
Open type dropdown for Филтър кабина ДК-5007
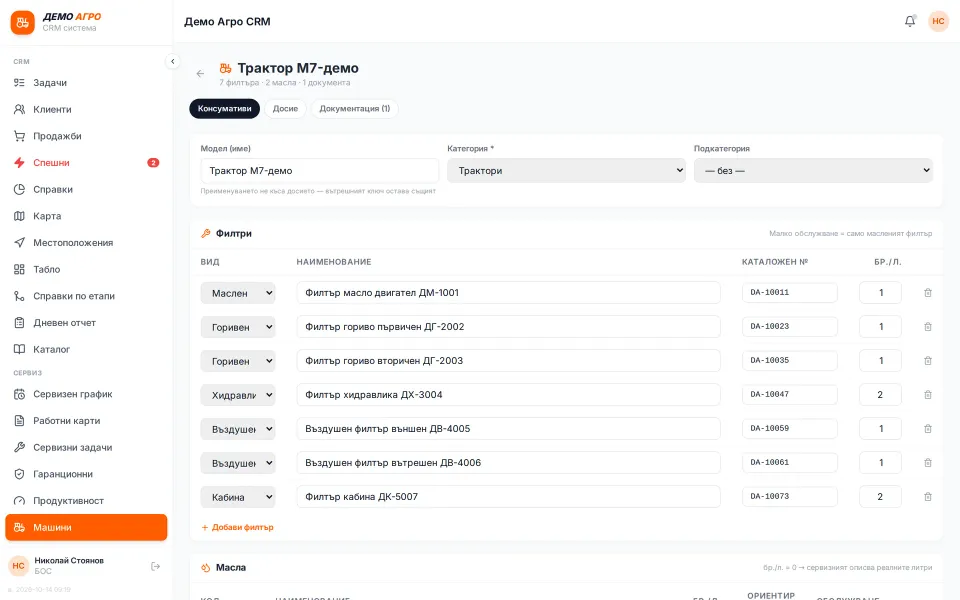pos(238,497)
